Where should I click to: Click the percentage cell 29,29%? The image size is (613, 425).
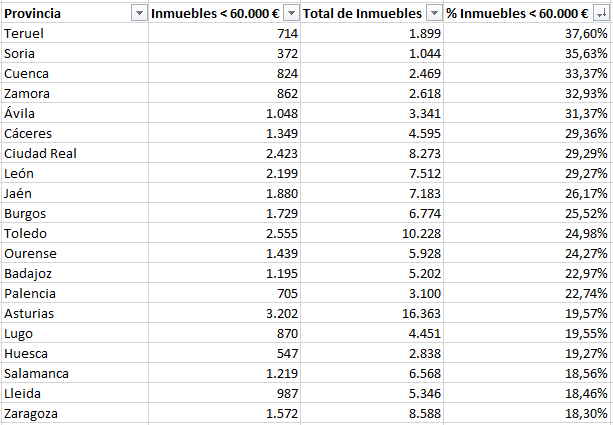(527, 153)
